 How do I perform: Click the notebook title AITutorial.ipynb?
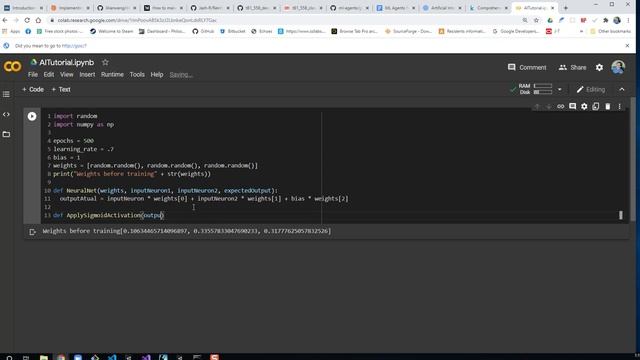point(67,62)
